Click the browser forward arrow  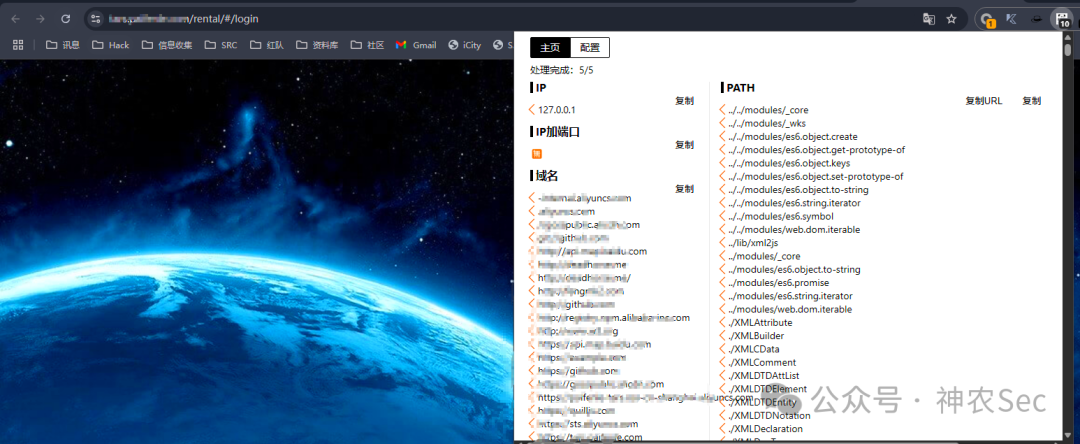[40, 19]
